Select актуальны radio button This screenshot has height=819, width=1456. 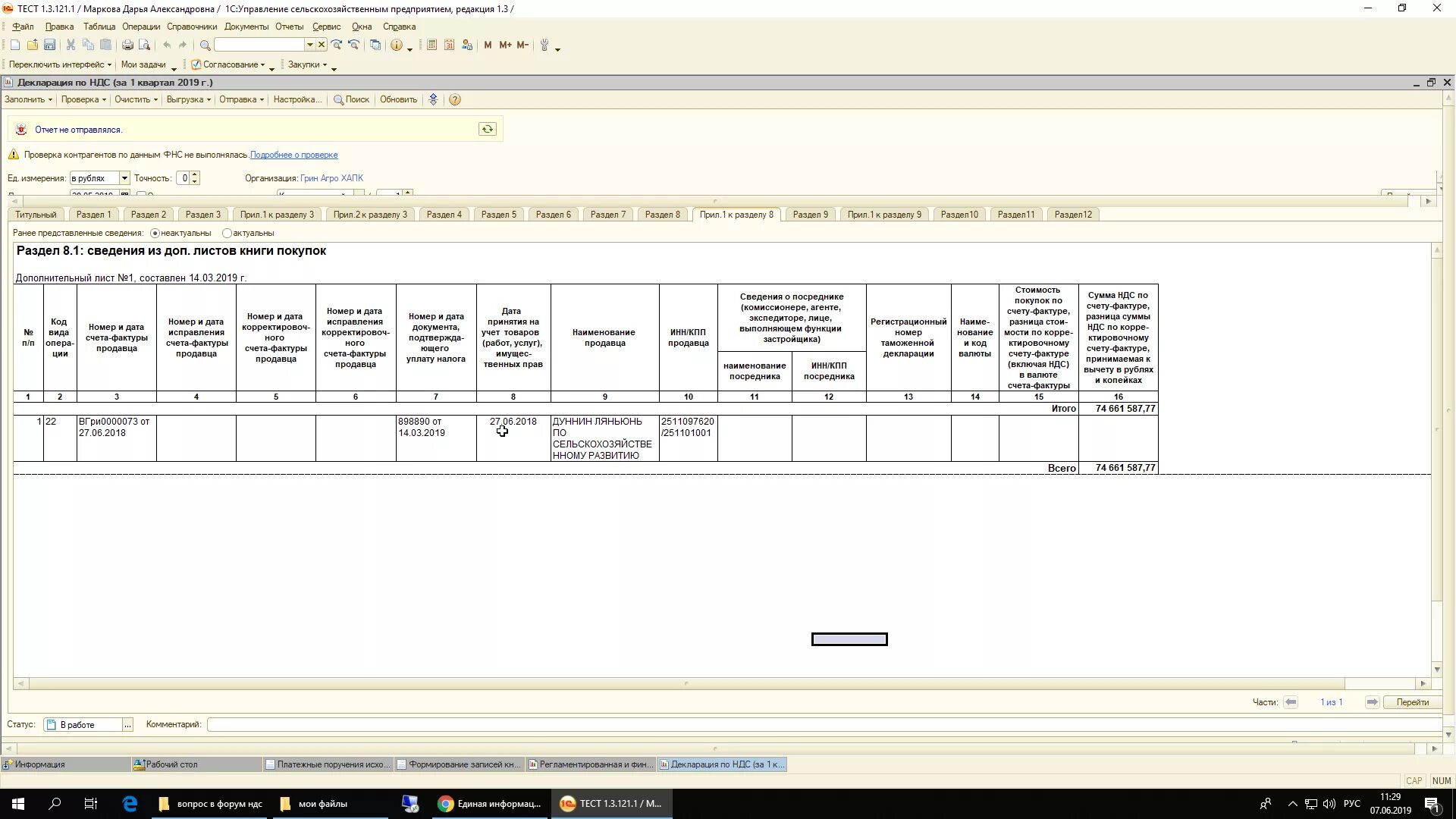(228, 233)
